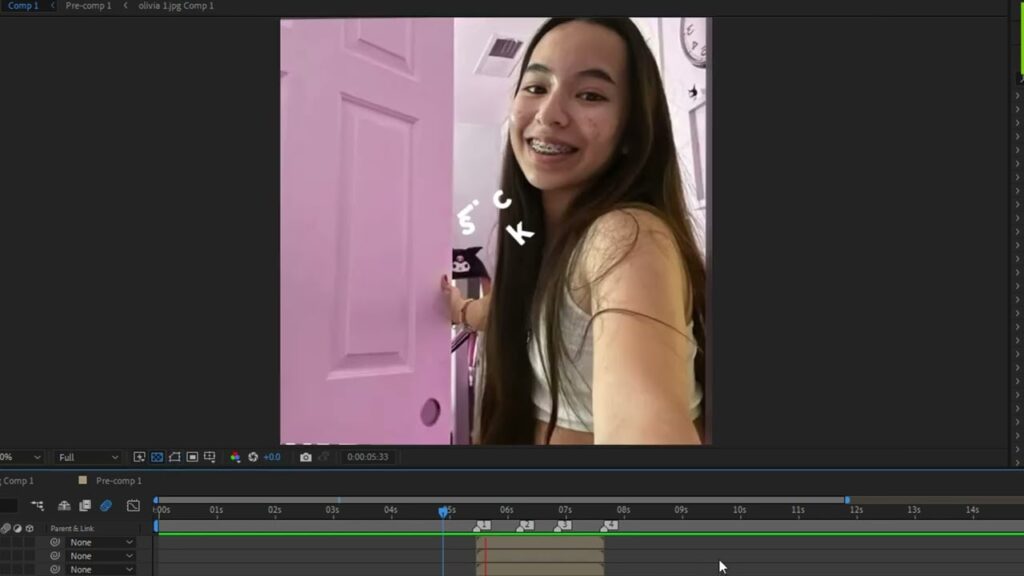The width and height of the screenshot is (1024, 576).
Task: Open the Show Channel color management icon
Action: tap(235, 457)
